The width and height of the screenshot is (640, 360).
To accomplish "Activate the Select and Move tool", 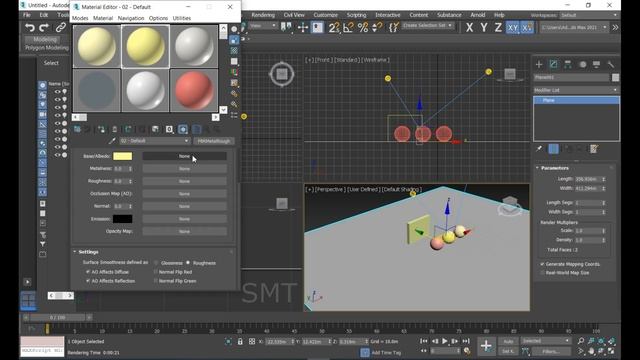I will pos(302,27).
